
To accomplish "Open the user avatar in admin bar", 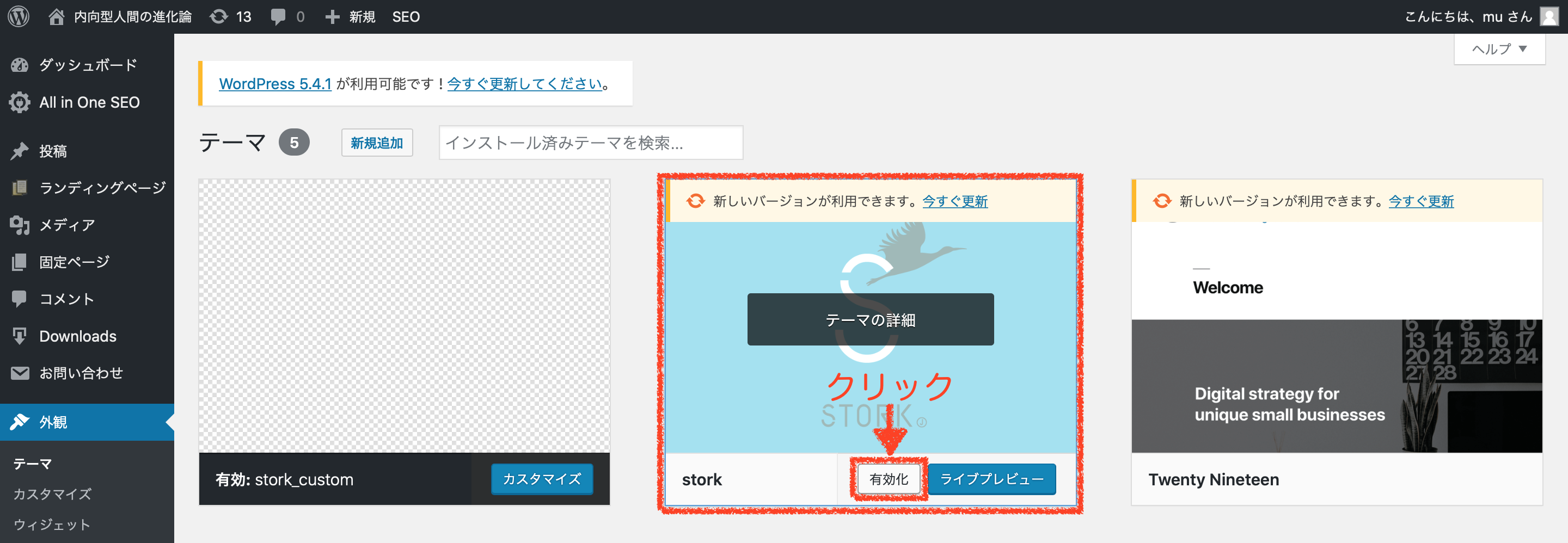I will 1549,16.
